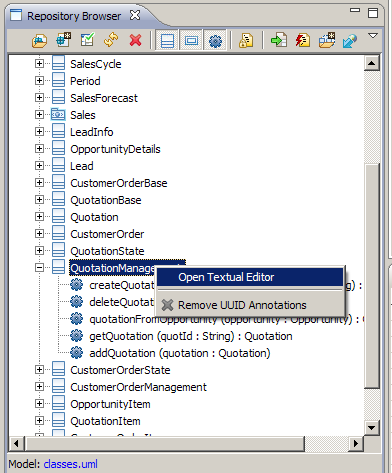Collapse the QuotationManagement tree node
Image resolution: width=392 pixels, height=473 pixels.
tap(39, 267)
